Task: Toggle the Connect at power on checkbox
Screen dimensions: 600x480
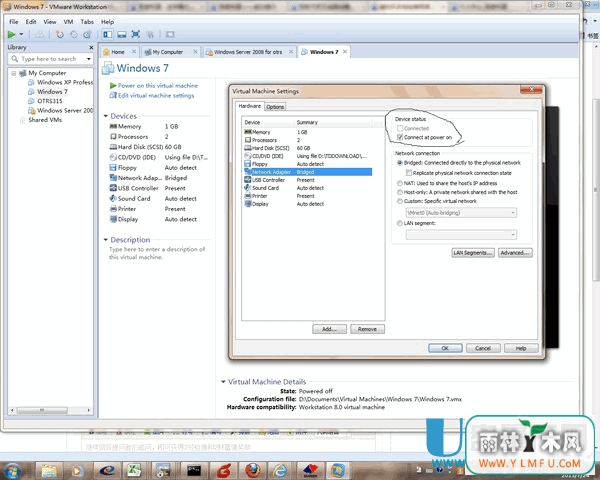Action: (x=400, y=137)
